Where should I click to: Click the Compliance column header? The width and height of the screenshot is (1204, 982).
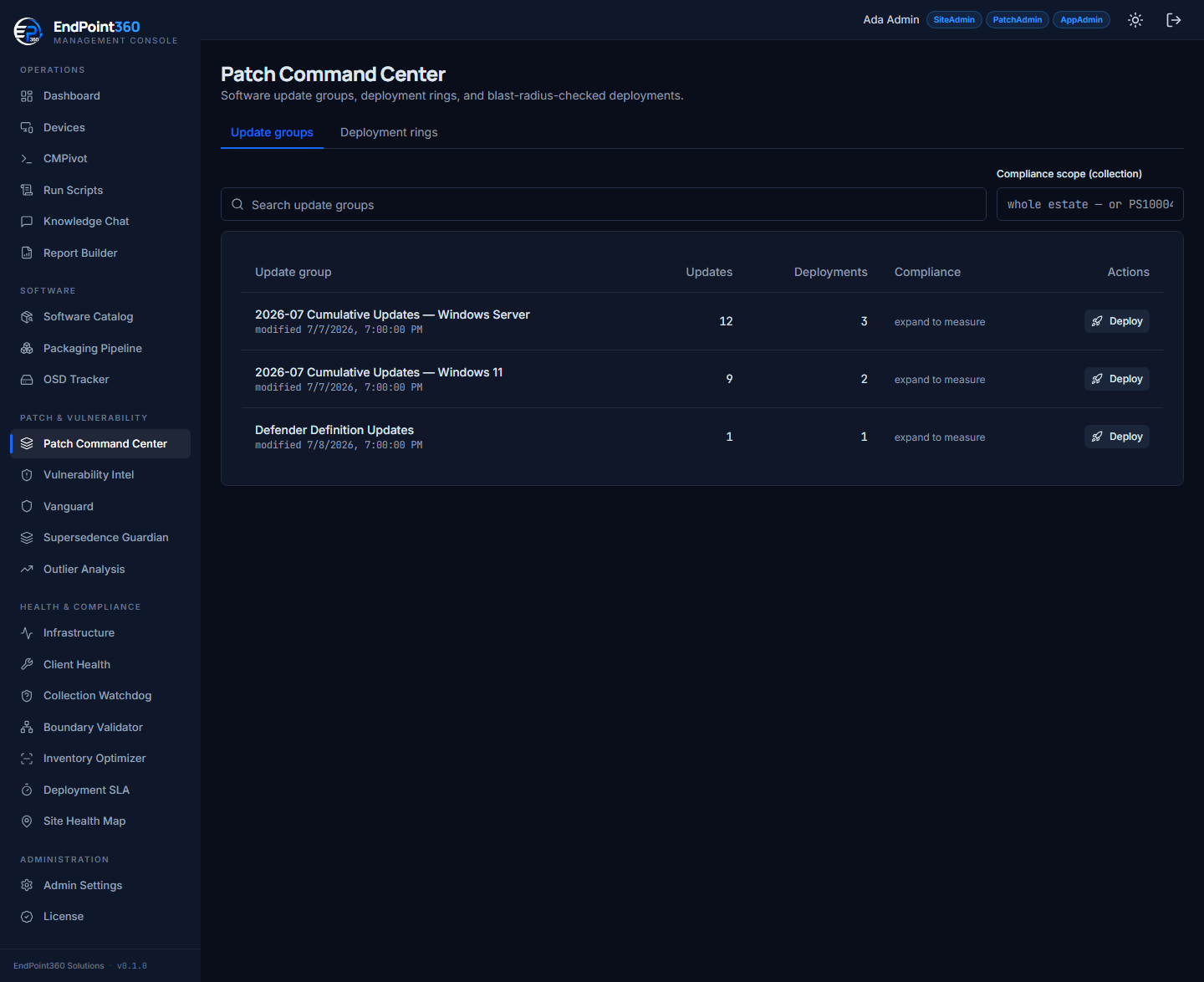[927, 272]
